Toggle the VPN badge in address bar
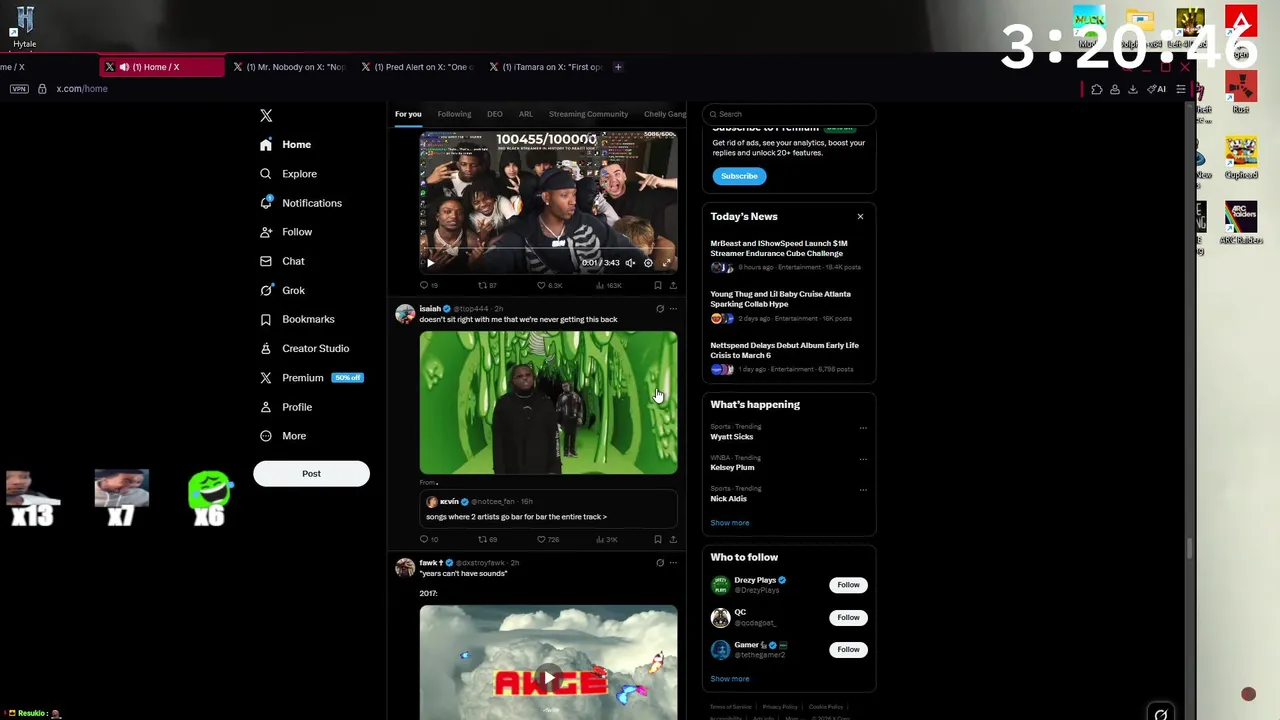Screen dimensions: 1280x720 pos(18,89)
